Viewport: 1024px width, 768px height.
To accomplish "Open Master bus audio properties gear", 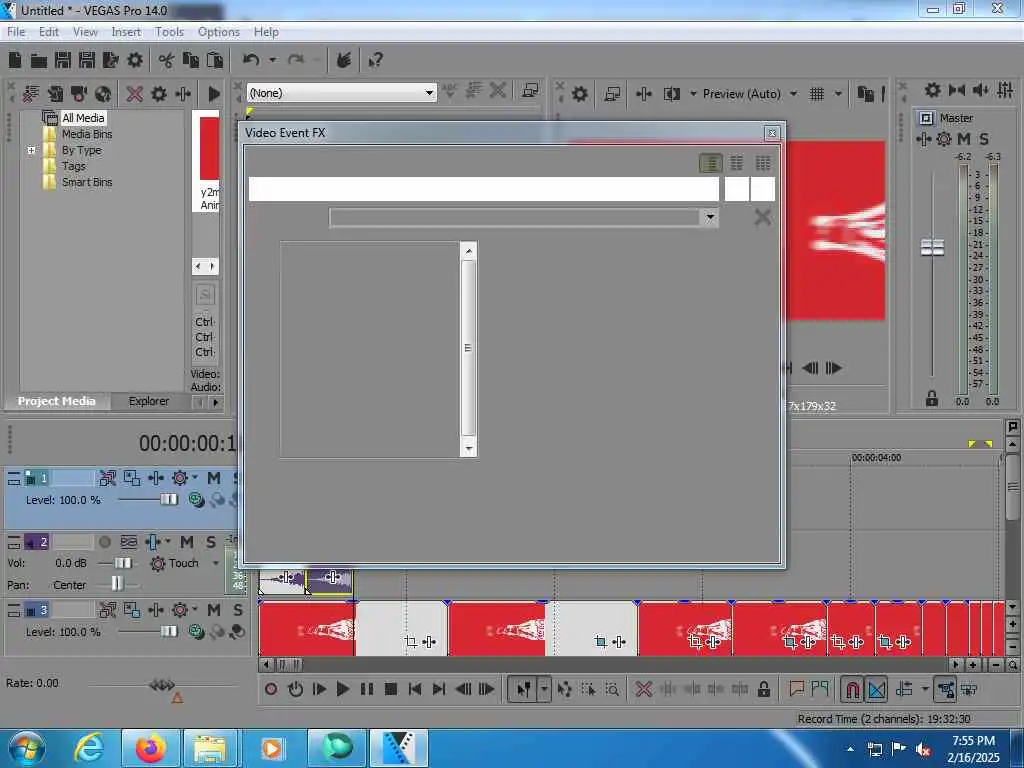I will [933, 90].
